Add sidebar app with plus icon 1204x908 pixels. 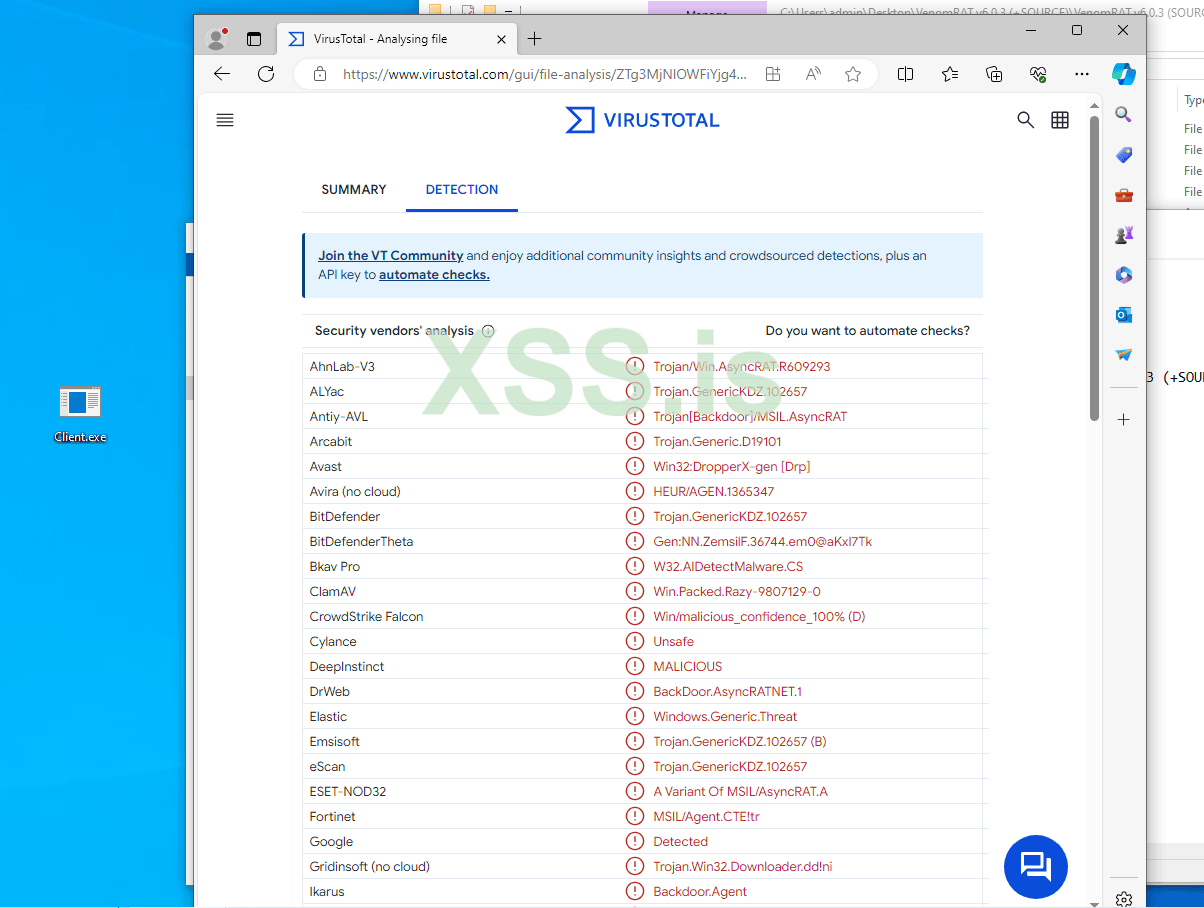(x=1124, y=420)
